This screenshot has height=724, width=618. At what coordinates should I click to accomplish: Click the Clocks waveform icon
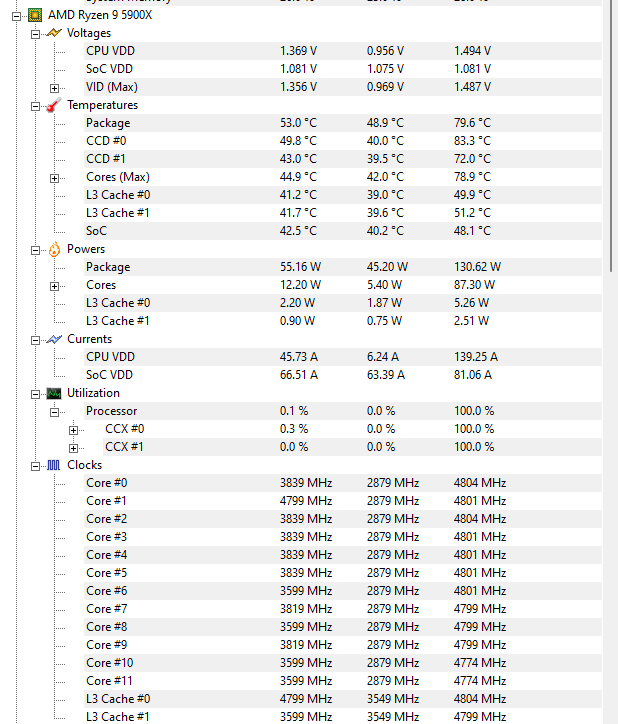pyautogui.click(x=54, y=465)
